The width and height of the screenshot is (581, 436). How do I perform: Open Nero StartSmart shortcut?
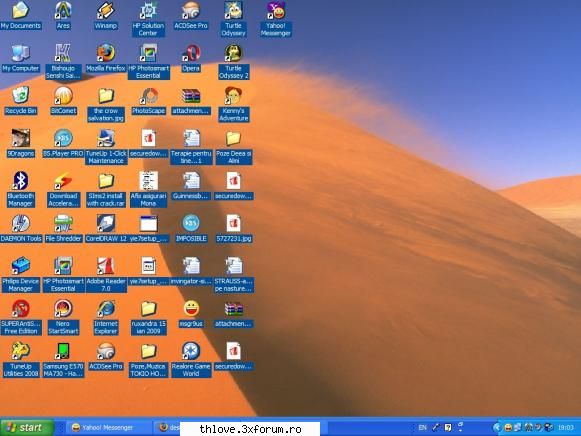pyautogui.click(x=63, y=317)
